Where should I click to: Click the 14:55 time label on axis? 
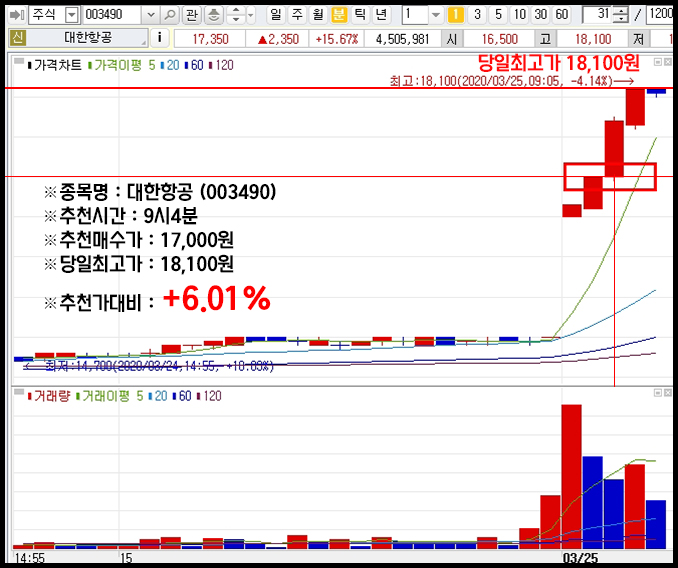point(29,558)
